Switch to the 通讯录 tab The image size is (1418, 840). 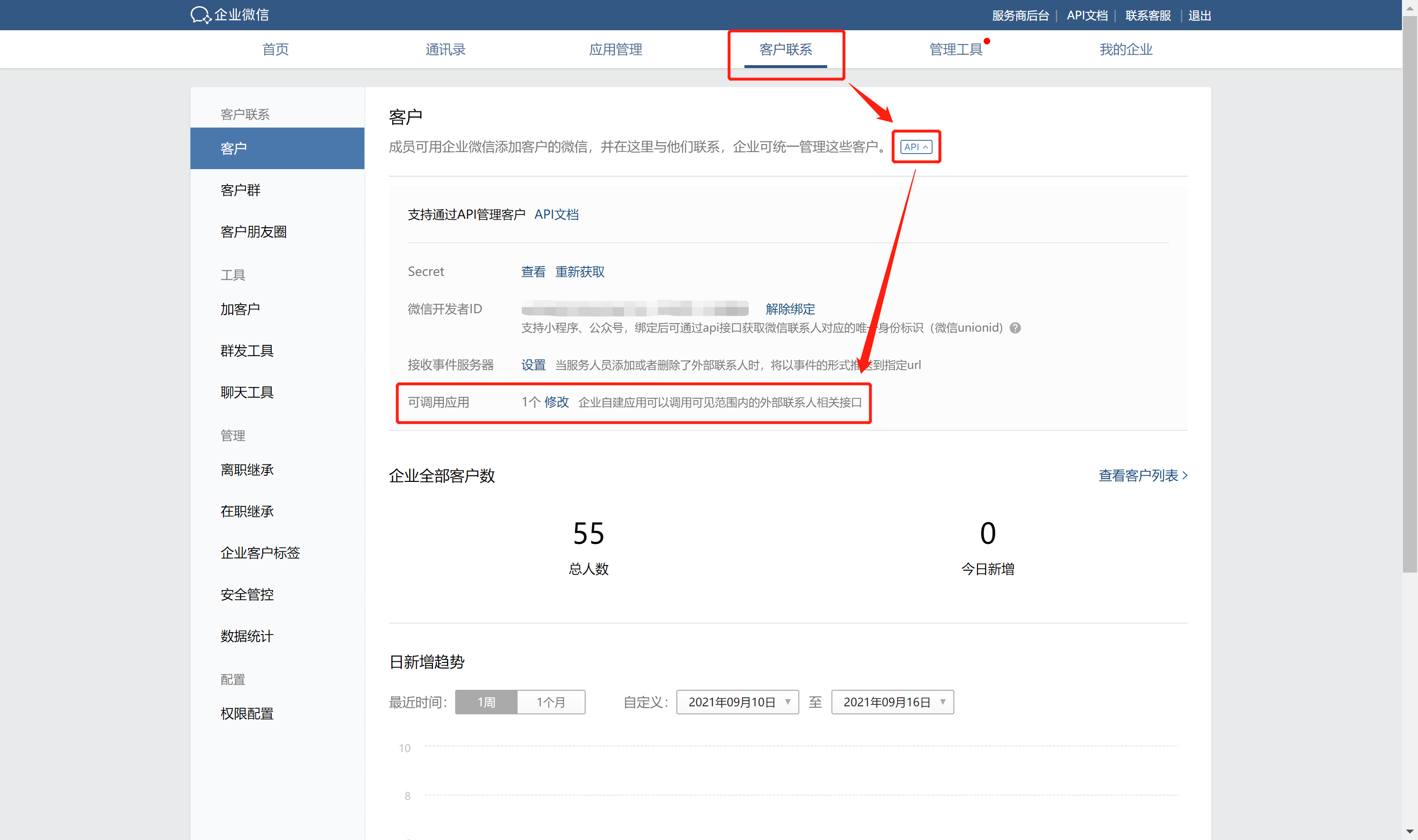(x=445, y=49)
